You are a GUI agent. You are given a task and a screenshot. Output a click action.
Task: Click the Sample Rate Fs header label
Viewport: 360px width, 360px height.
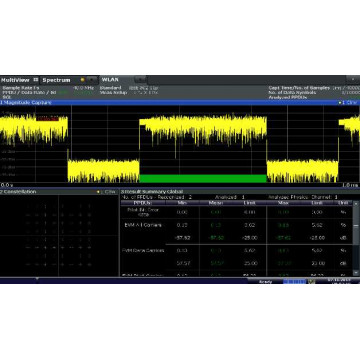coord(21,88)
